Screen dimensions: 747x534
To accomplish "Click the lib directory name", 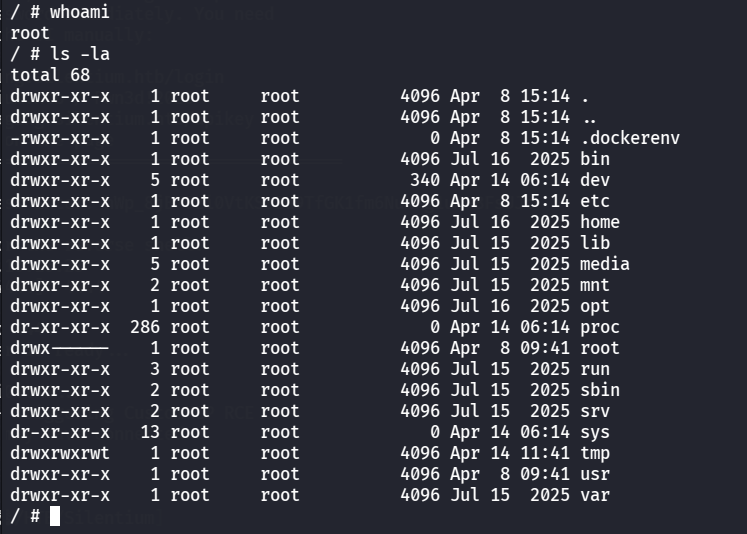I will 595,243.
